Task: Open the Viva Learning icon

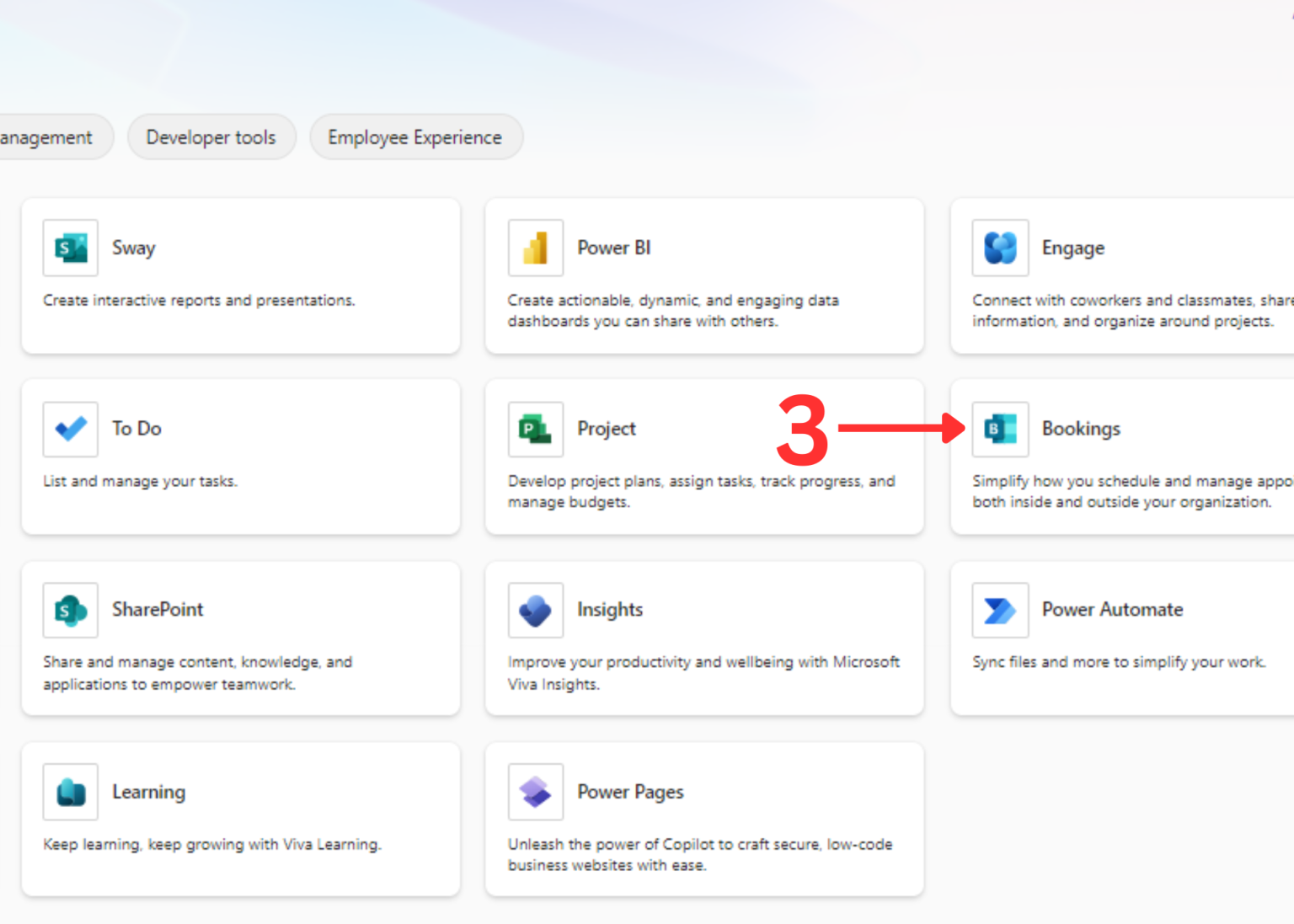Action: pyautogui.click(x=70, y=791)
